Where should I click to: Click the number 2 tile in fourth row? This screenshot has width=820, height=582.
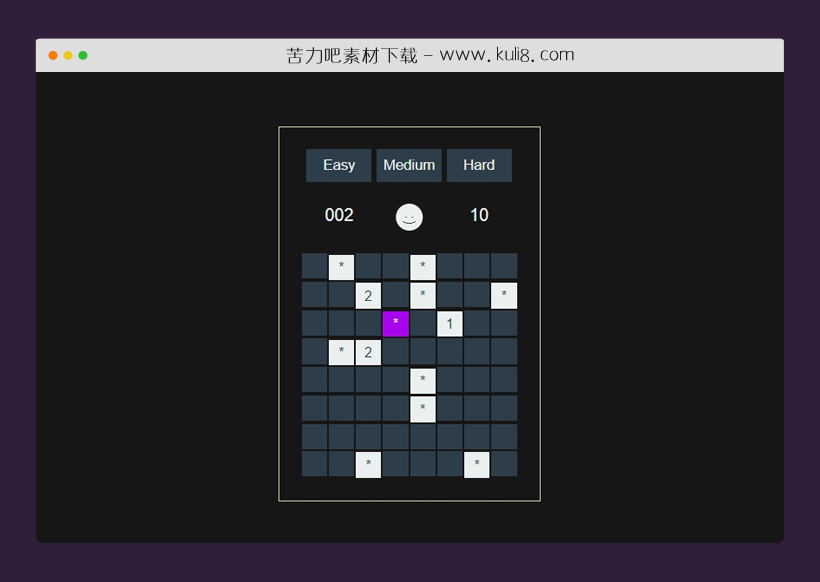(x=368, y=352)
